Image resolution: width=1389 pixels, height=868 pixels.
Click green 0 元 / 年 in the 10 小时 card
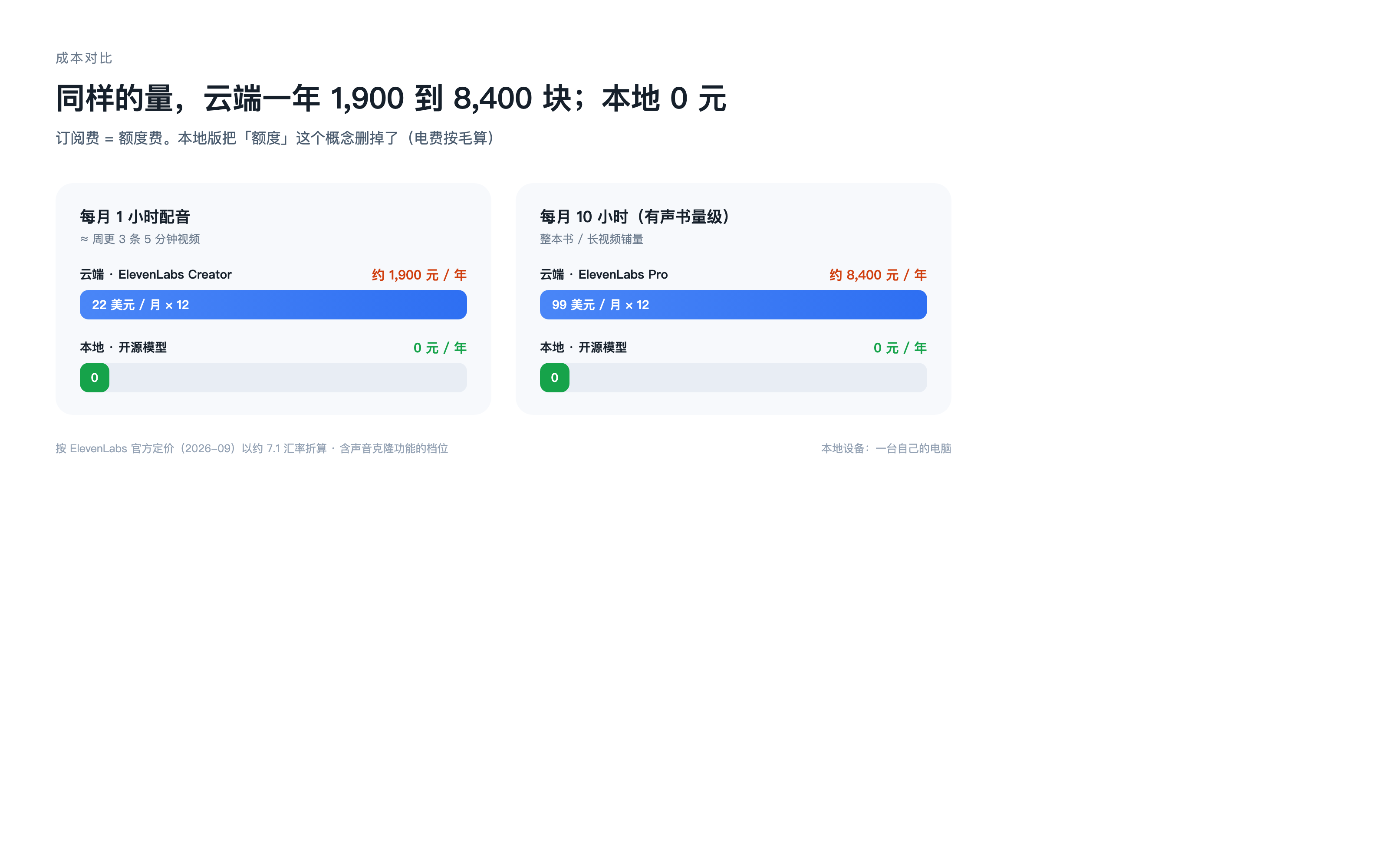(900, 348)
